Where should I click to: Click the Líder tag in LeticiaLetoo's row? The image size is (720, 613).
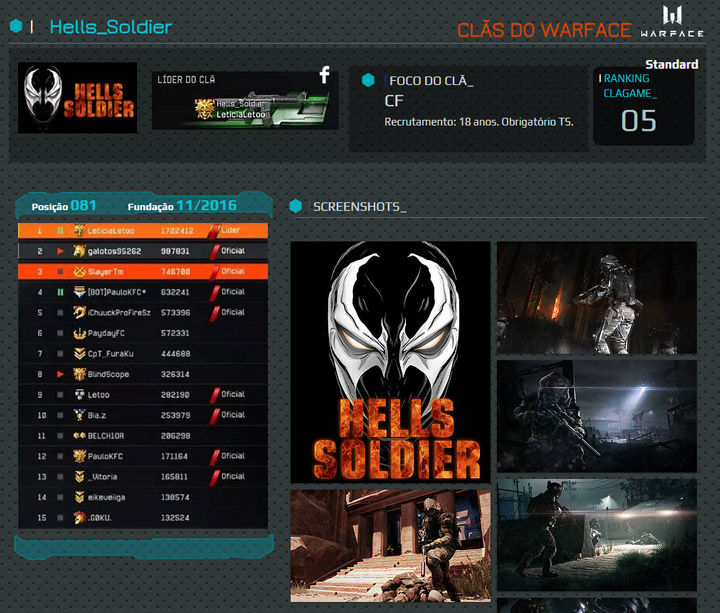tap(231, 230)
